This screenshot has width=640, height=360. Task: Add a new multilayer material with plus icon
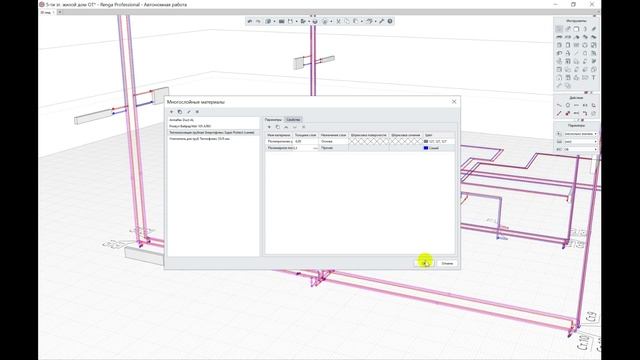click(171, 112)
